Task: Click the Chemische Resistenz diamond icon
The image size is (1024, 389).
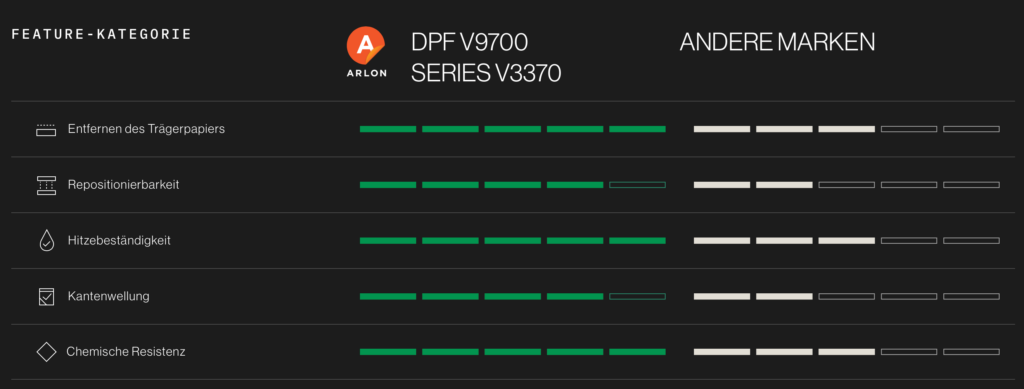Action: [x=46, y=352]
